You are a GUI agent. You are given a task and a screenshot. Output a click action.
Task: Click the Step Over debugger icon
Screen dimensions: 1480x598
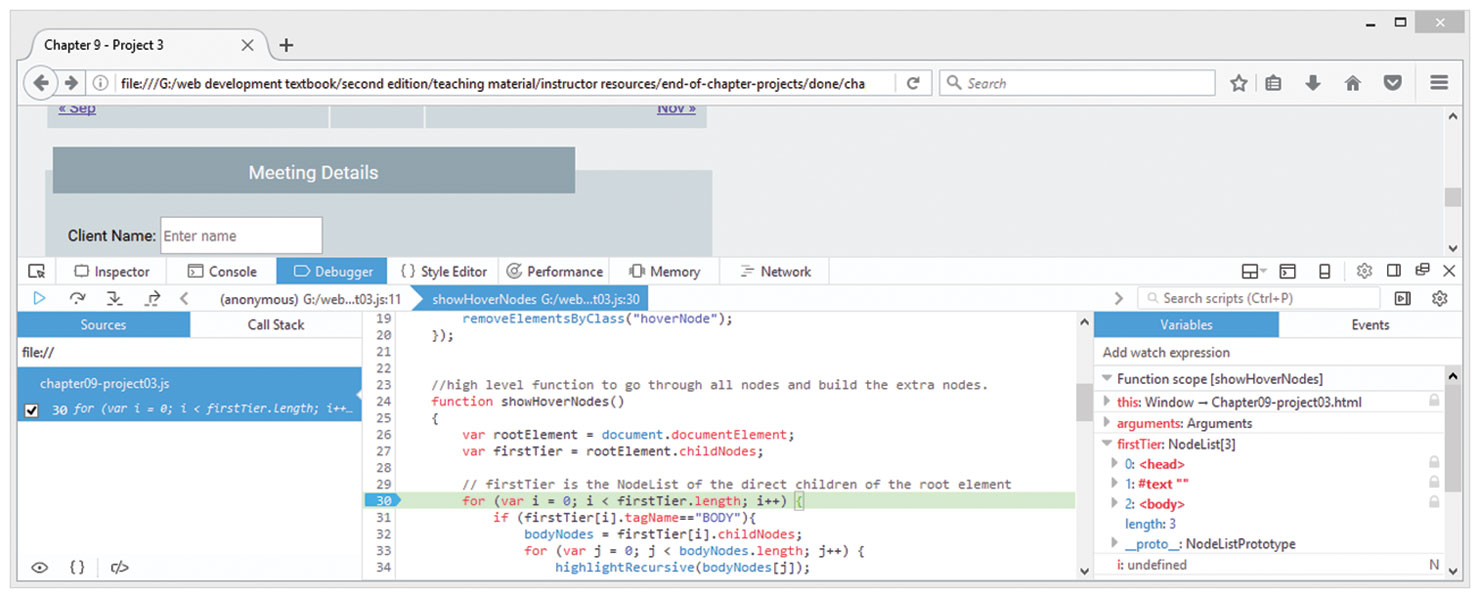click(77, 298)
